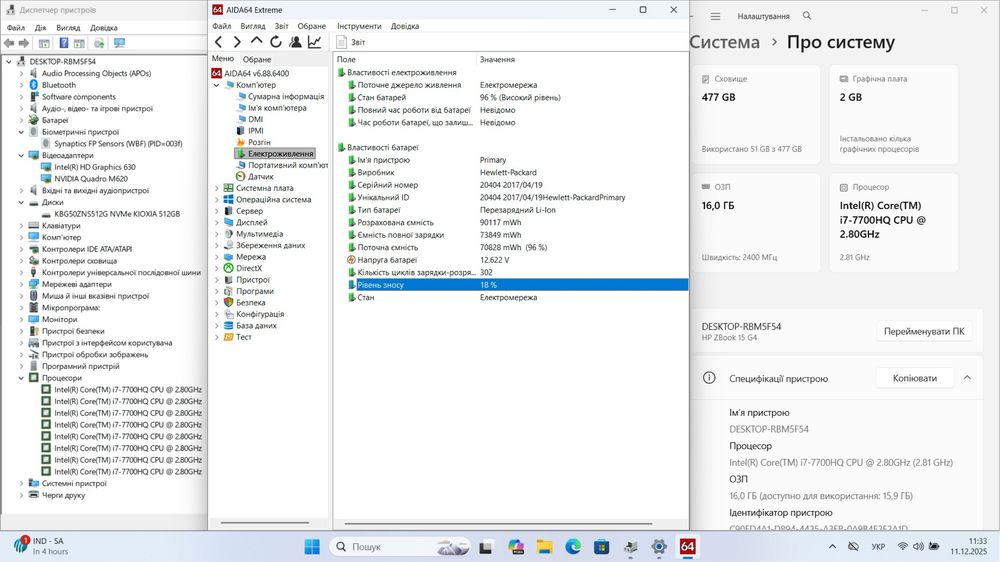
Task: Open the hamburger menu in Settings window
Action: [x=715, y=16]
